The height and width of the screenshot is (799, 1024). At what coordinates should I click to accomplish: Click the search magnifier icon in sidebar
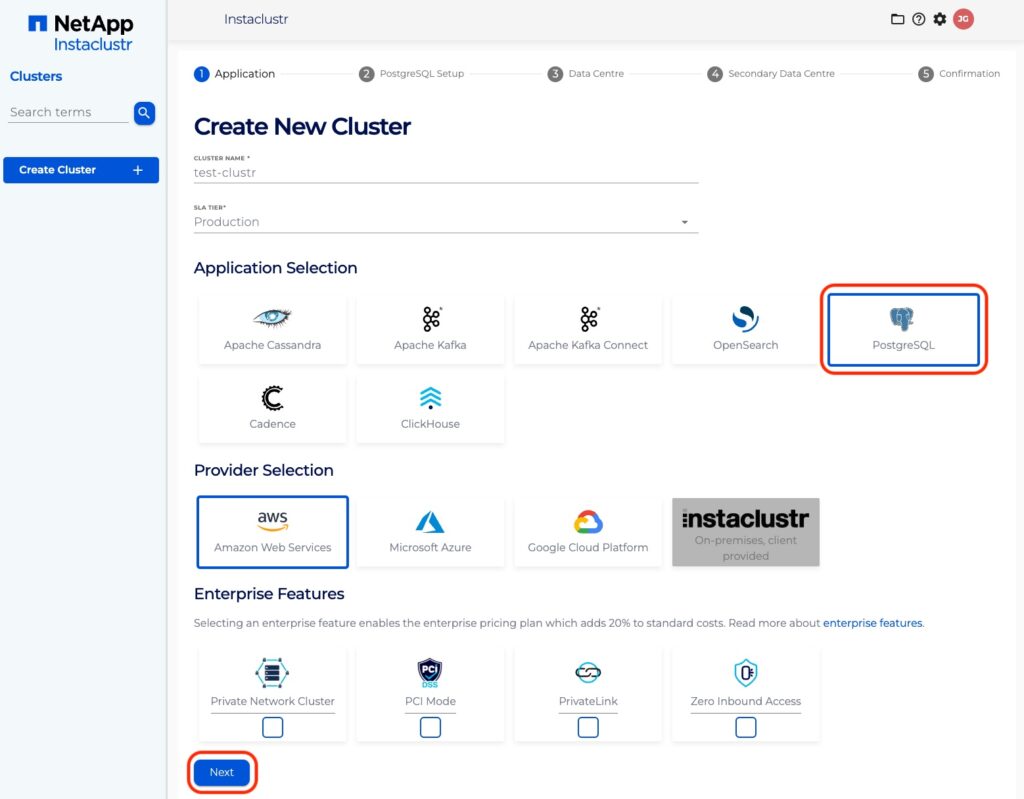point(145,113)
